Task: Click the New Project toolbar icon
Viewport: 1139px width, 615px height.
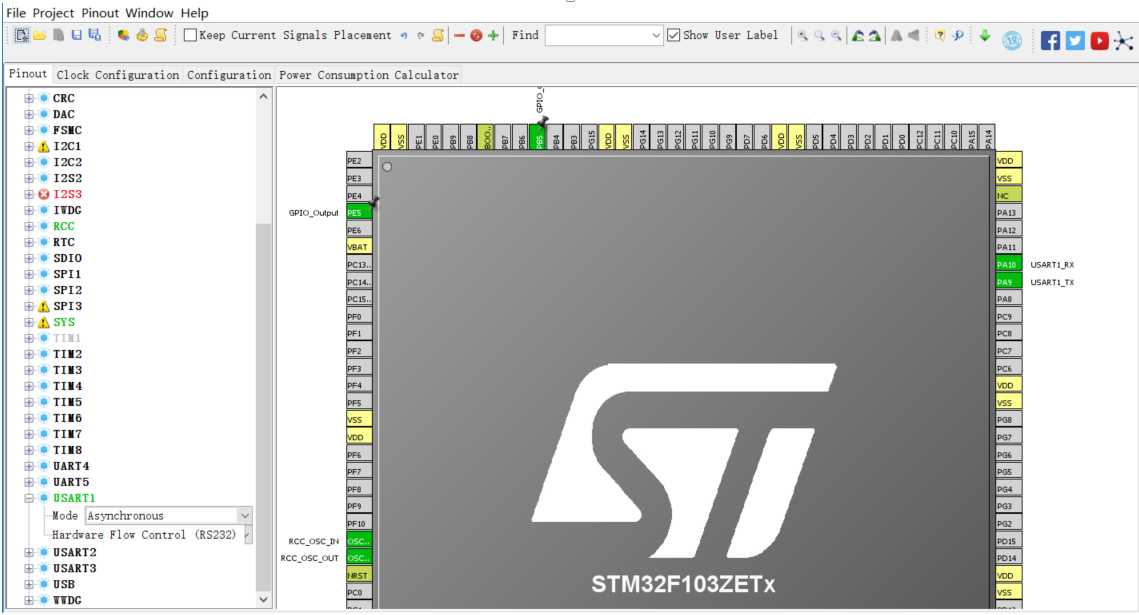Action: coord(22,35)
